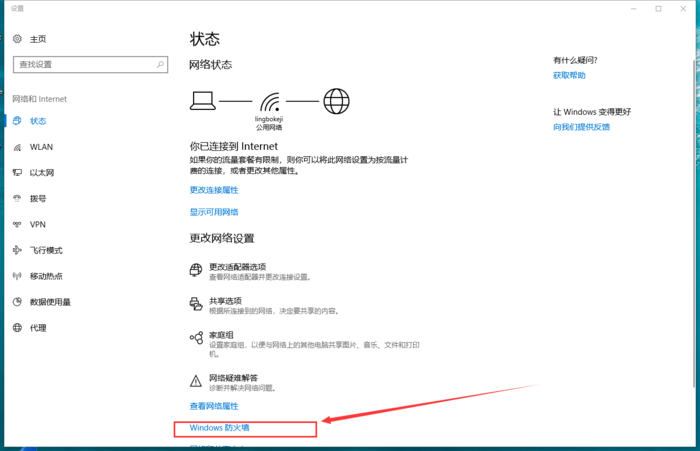Open 家庭组 HomeGroup settings
The width and height of the screenshot is (700, 451).
pos(221,335)
